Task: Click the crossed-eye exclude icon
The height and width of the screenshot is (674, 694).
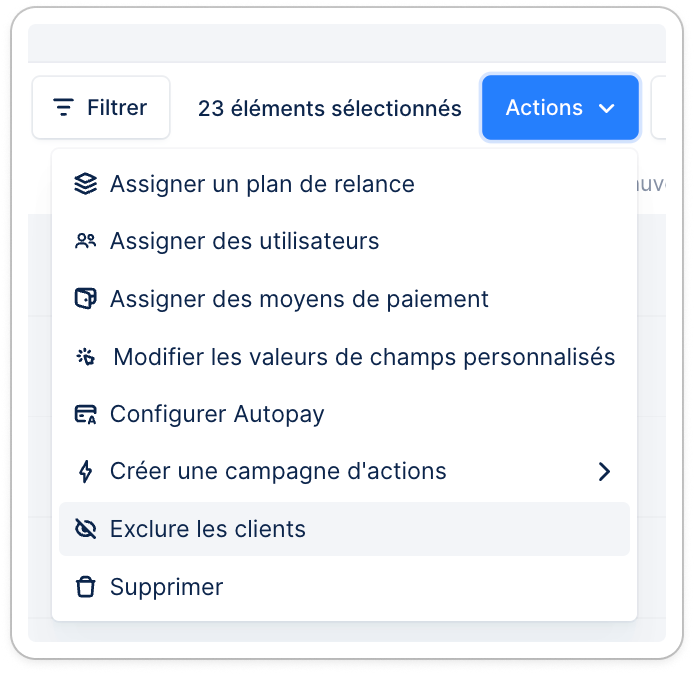Action: [85, 529]
